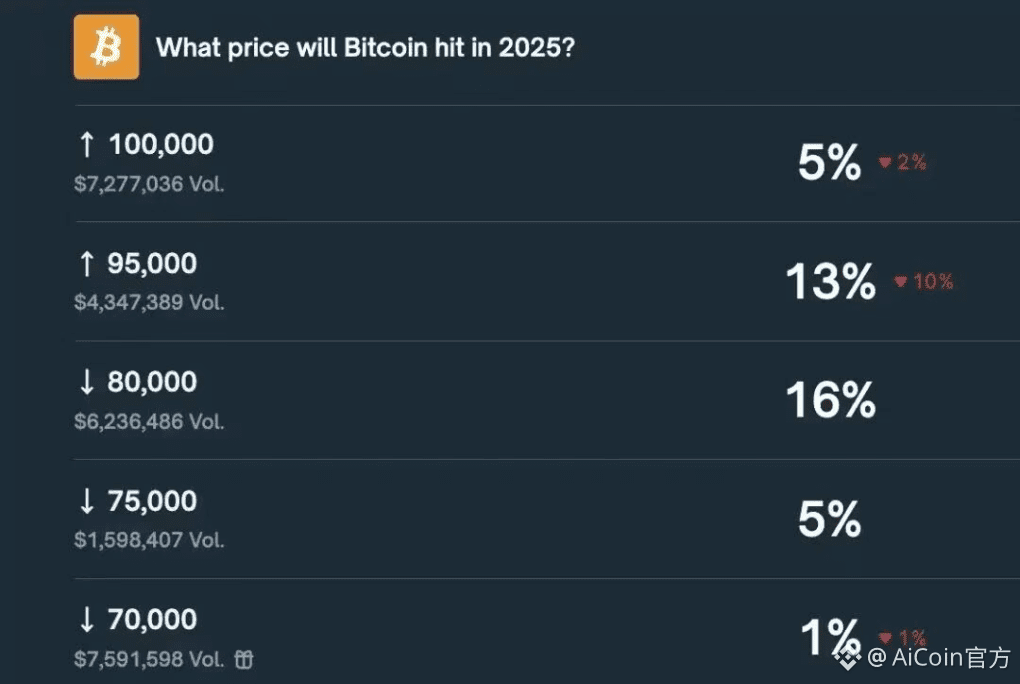This screenshot has height=684, width=1020.
Task: Select the 95,000 price outcome label
Action: click(152, 264)
